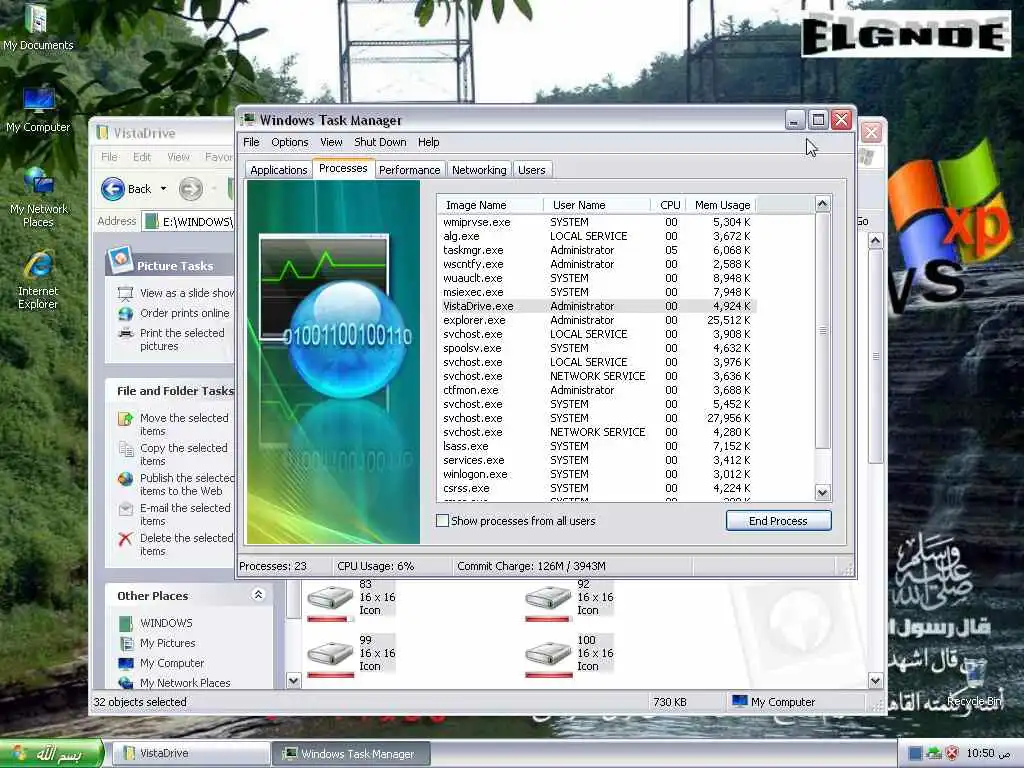Select the wmiprvse.exe process row

pos(597,222)
